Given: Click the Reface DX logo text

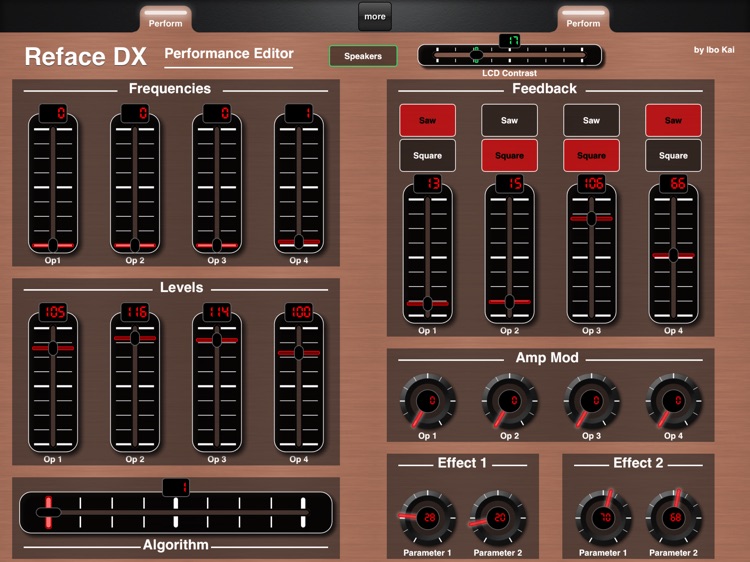Looking at the screenshot, I should click(x=86, y=56).
